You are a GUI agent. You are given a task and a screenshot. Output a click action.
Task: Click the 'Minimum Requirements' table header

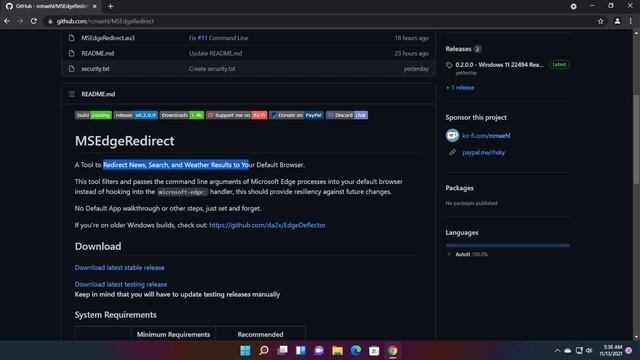click(173, 334)
